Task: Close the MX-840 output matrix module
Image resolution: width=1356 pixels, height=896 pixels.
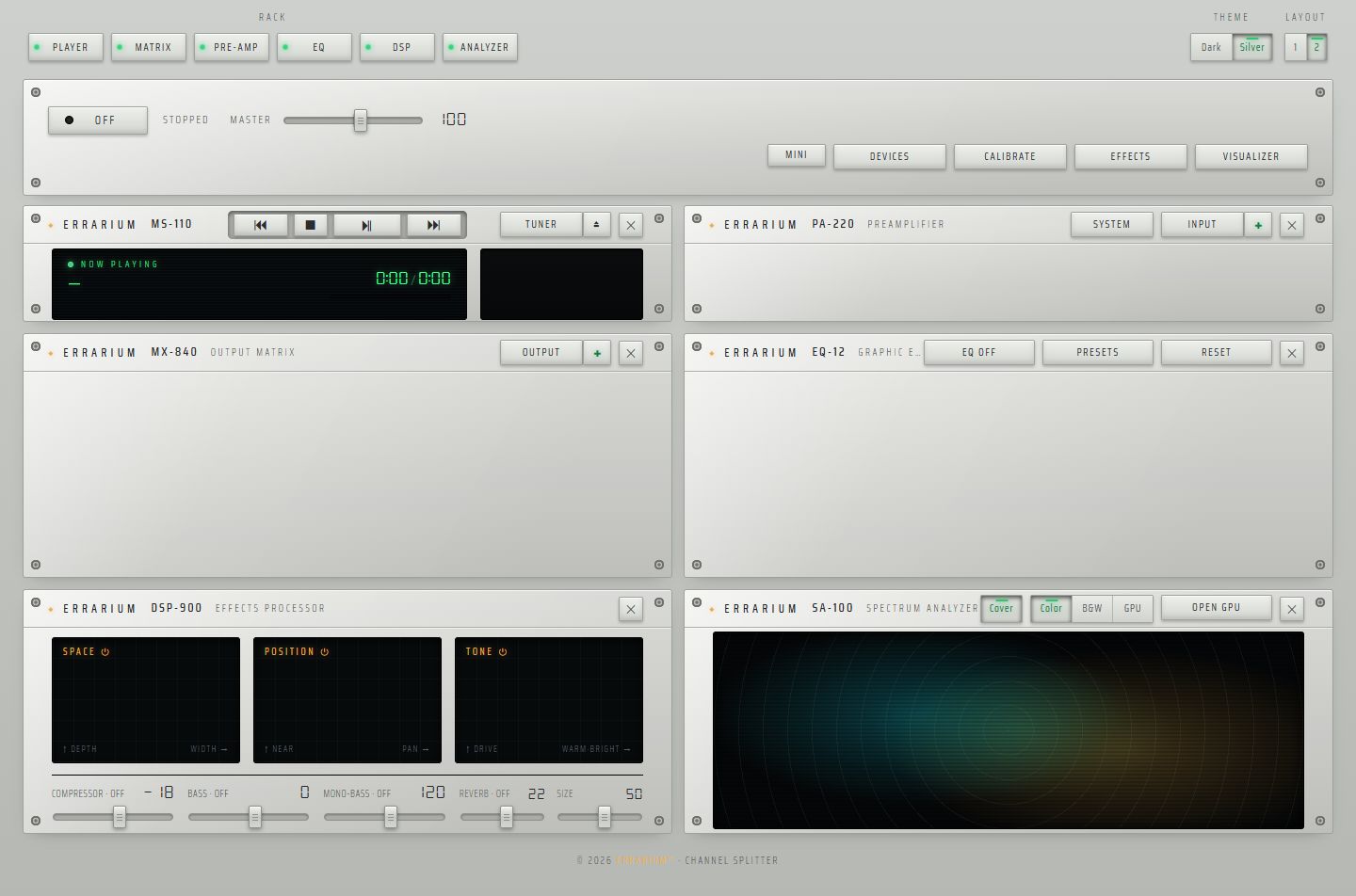Action: coord(631,353)
